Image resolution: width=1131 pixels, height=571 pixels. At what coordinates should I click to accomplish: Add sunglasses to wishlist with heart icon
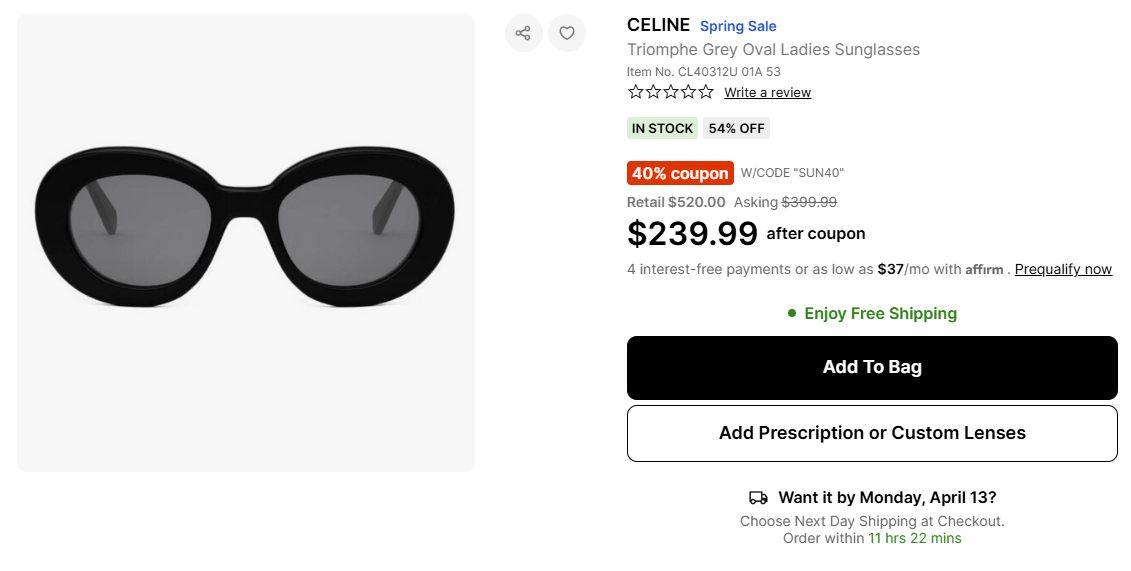[x=567, y=33]
